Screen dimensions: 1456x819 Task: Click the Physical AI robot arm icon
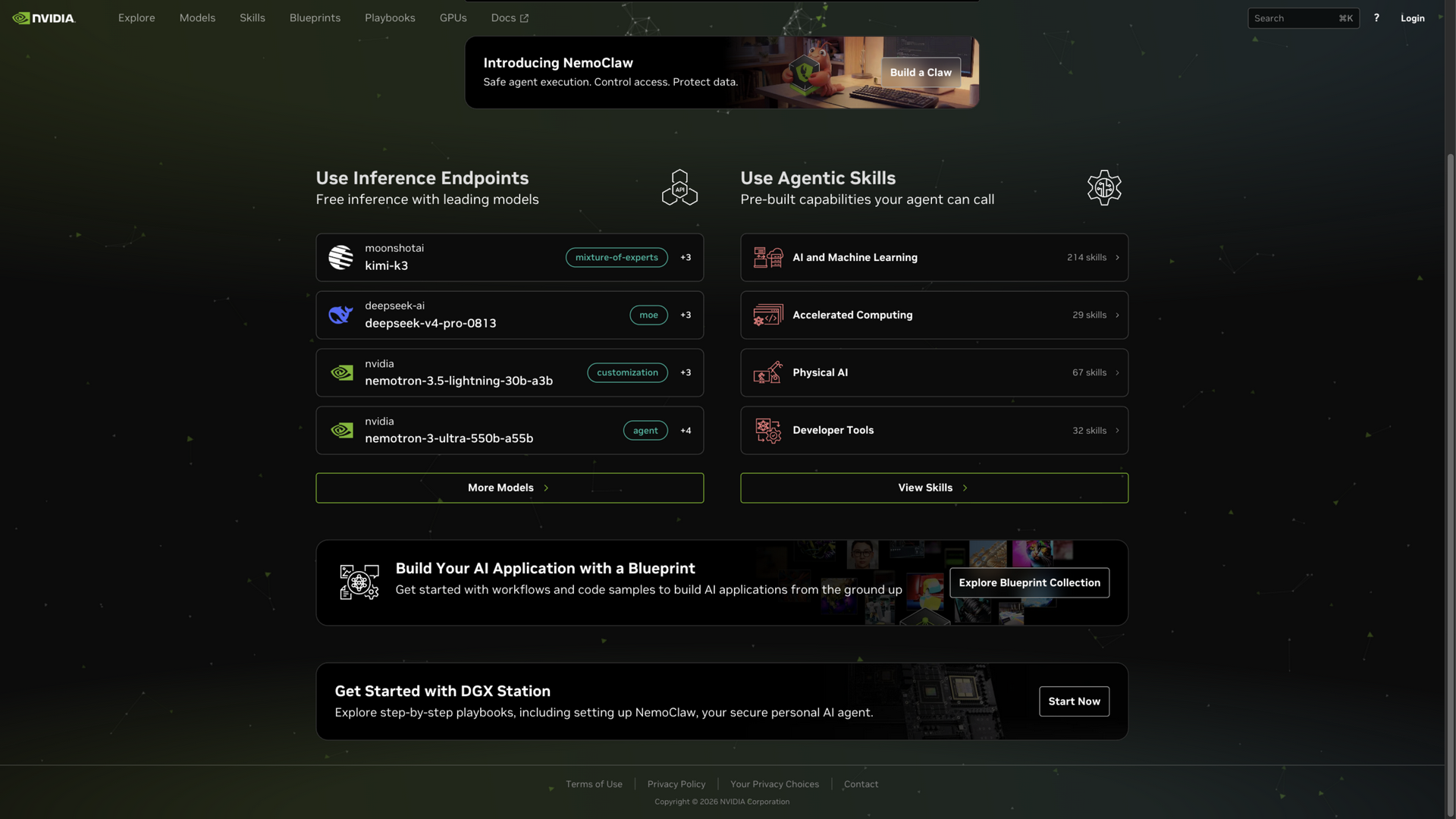pos(767,372)
